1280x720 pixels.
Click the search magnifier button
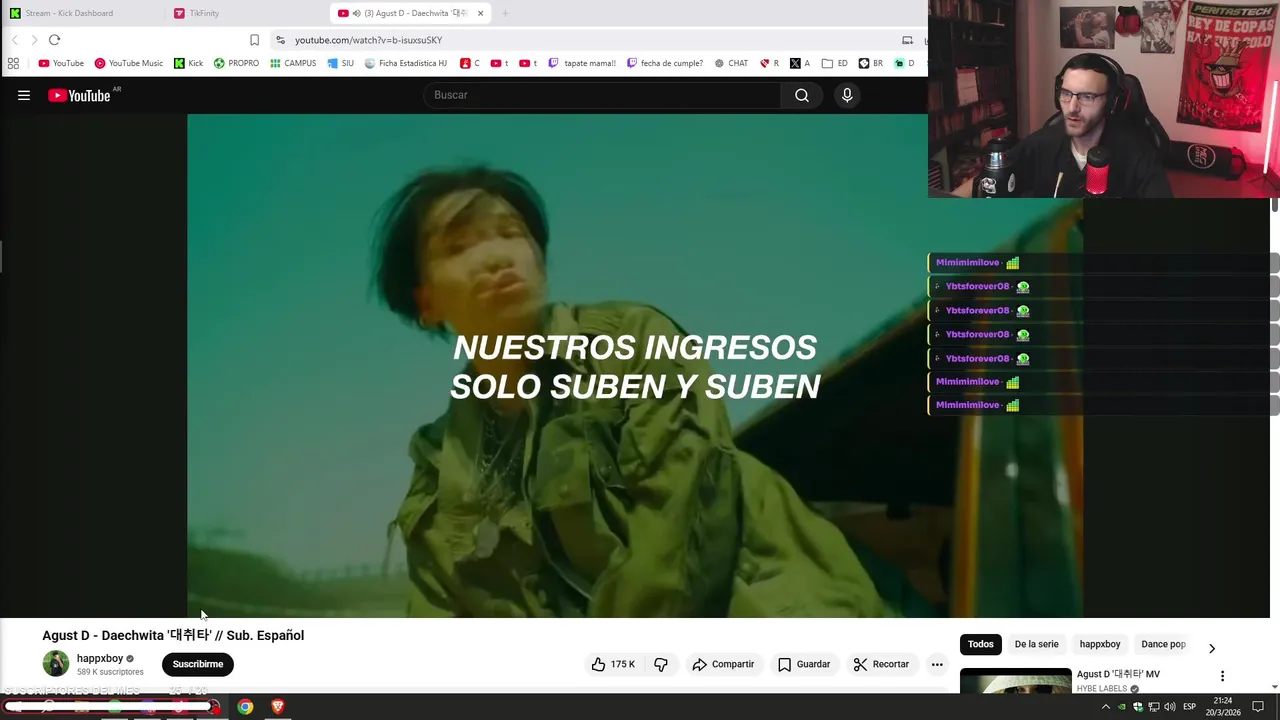pyautogui.click(x=802, y=95)
